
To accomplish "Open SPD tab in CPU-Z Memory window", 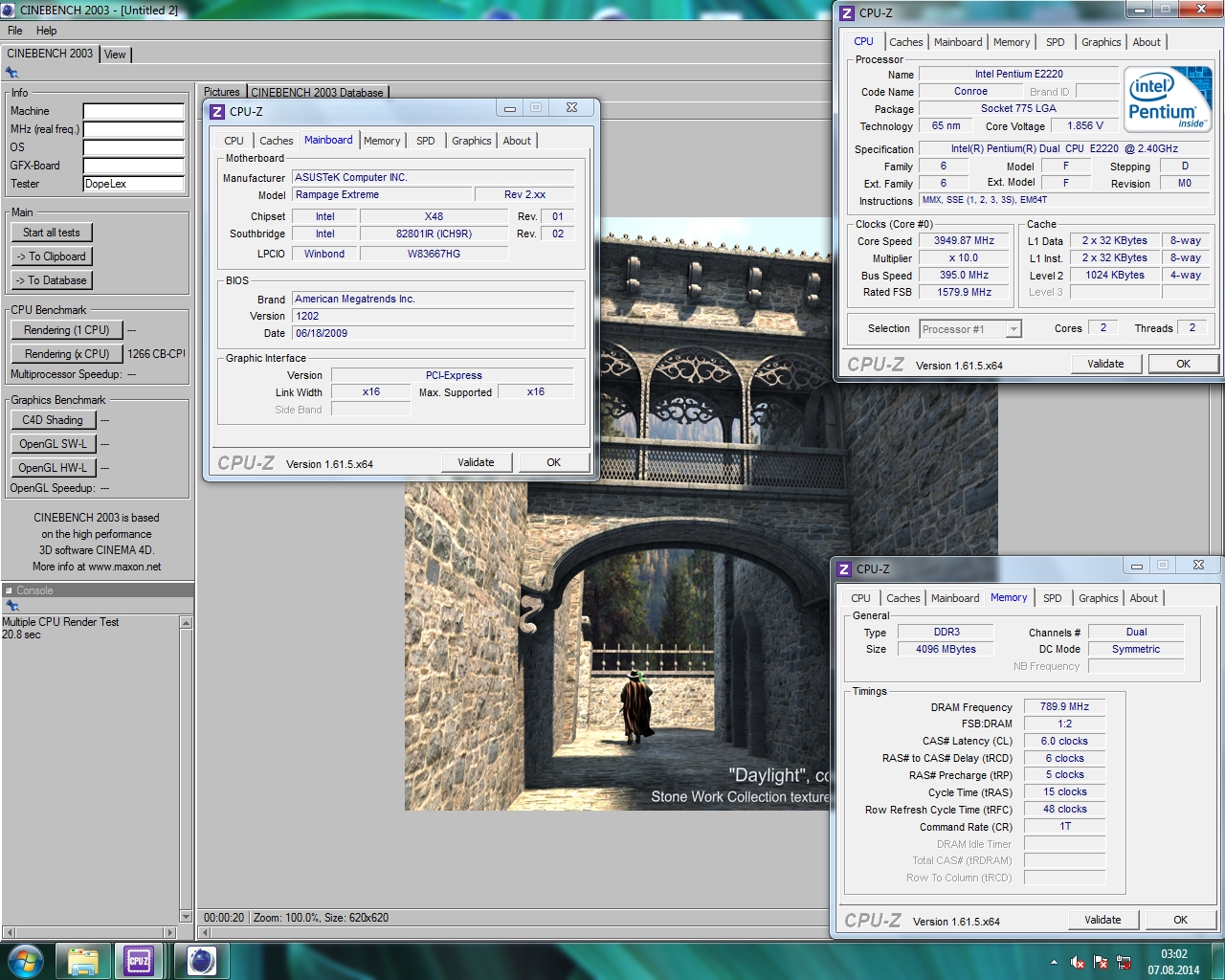I will 1053,598.
